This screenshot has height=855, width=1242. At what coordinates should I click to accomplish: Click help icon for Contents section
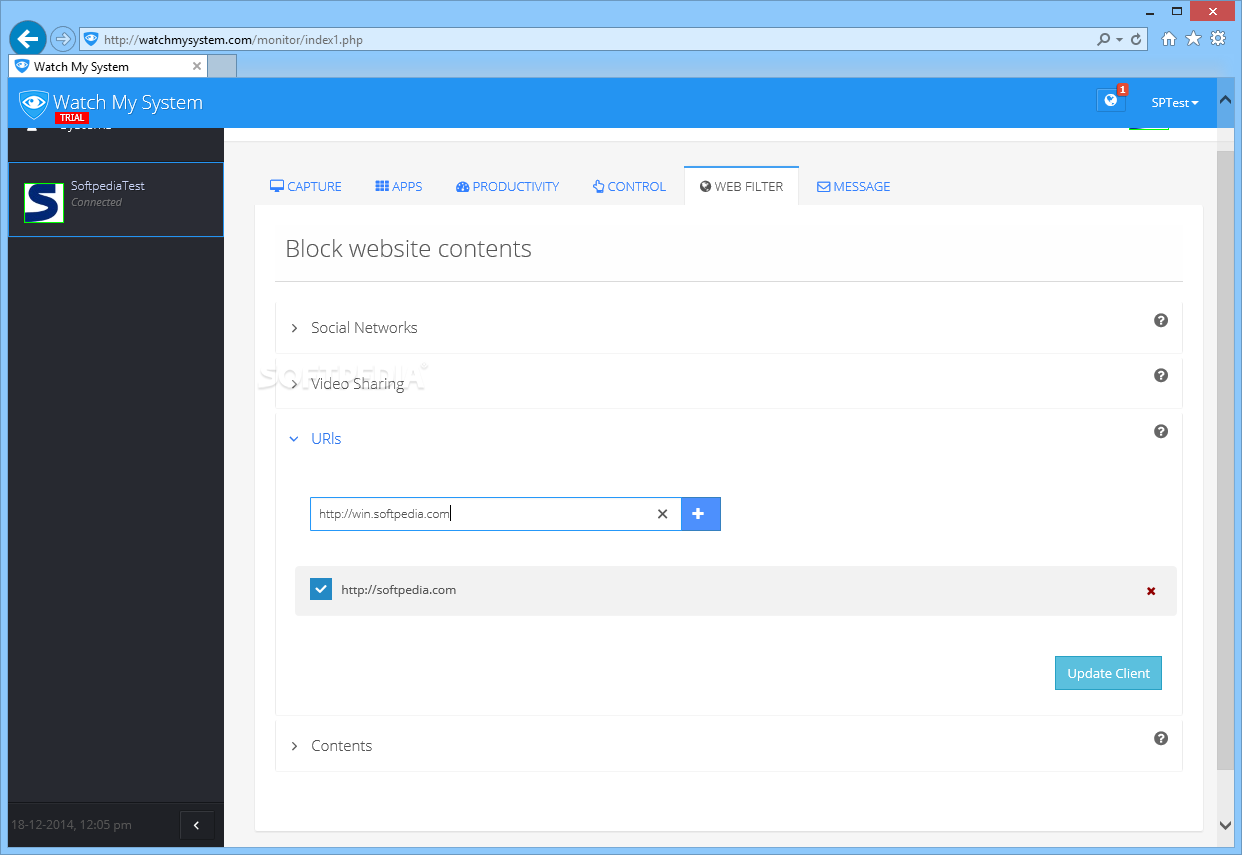[x=1161, y=738]
